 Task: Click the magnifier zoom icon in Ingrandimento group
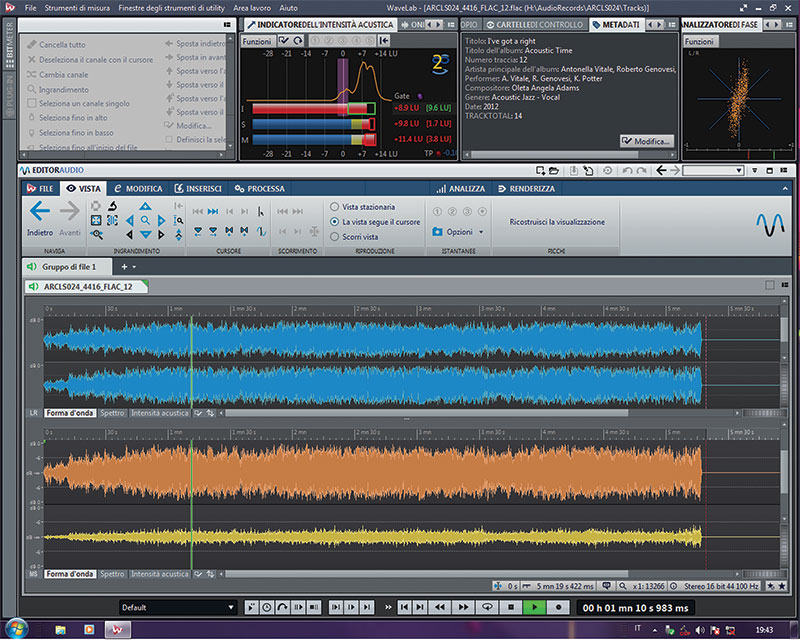click(146, 220)
